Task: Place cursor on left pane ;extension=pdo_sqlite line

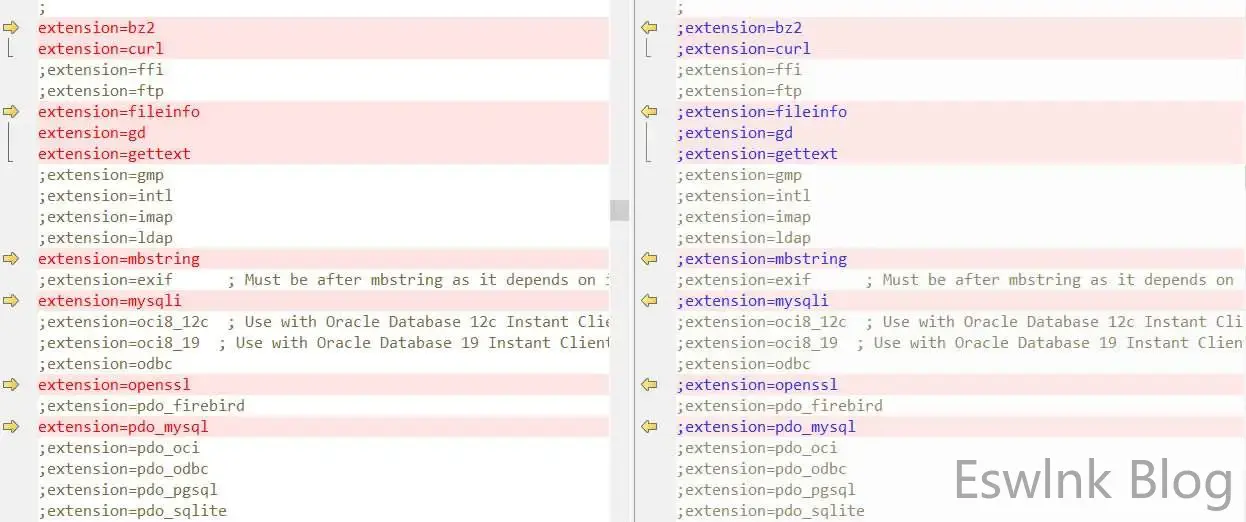Action: pos(133,511)
